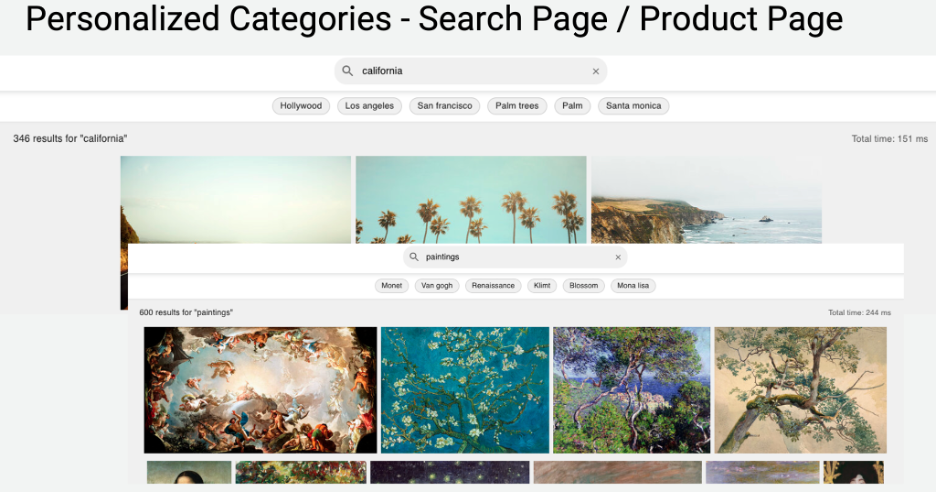Click the "Total time: 244 ms" label

click(x=859, y=312)
